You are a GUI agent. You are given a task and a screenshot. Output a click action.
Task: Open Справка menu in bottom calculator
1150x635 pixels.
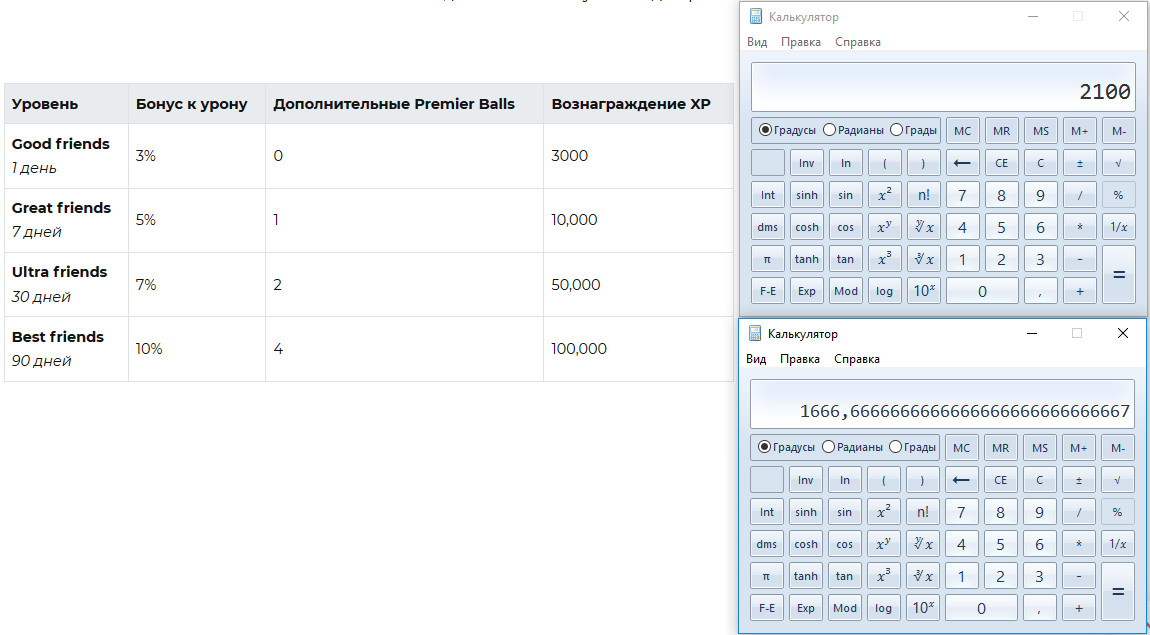pos(857,359)
